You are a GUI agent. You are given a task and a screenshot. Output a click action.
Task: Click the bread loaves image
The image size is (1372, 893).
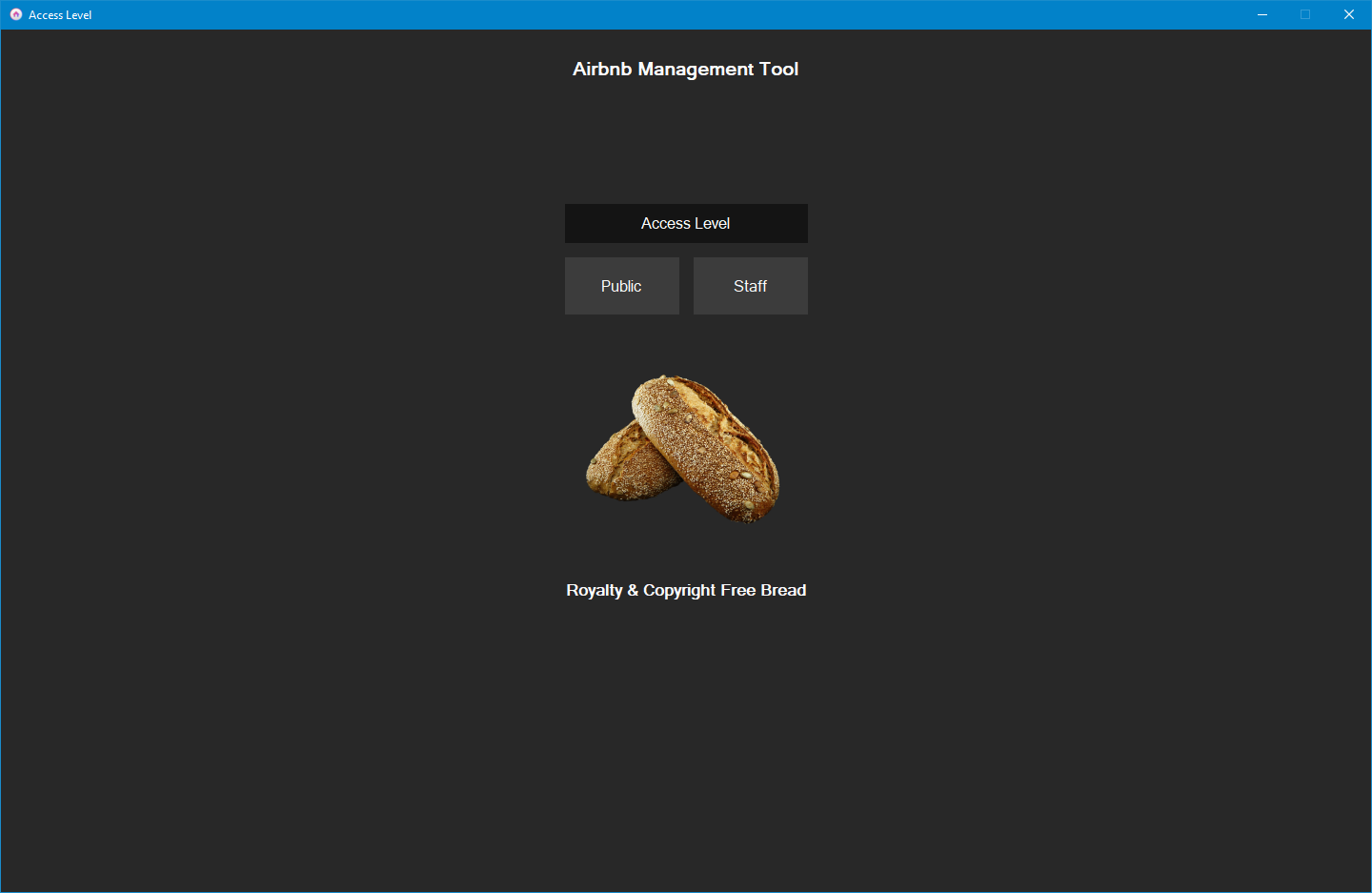682,448
